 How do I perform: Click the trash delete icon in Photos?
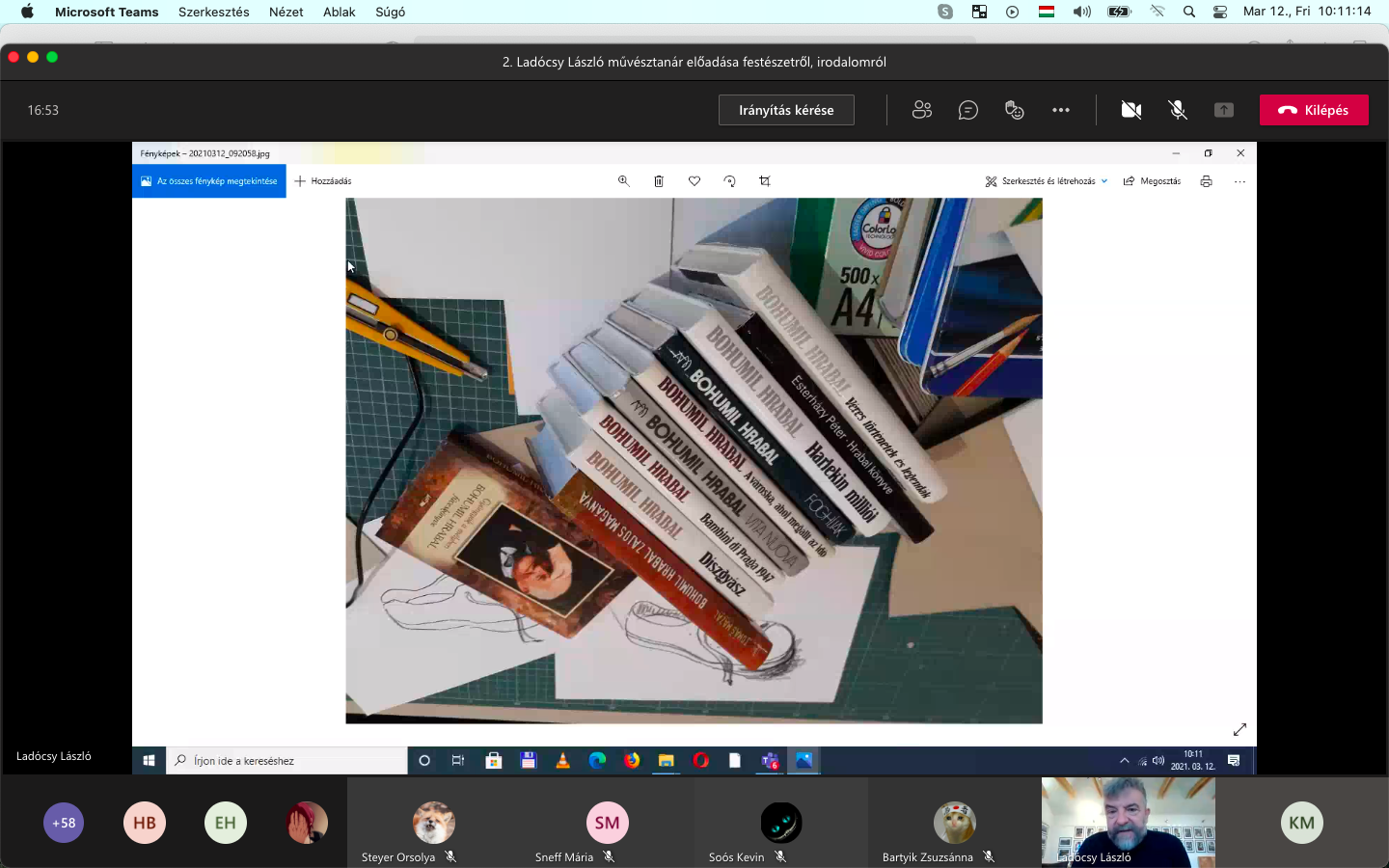click(659, 181)
